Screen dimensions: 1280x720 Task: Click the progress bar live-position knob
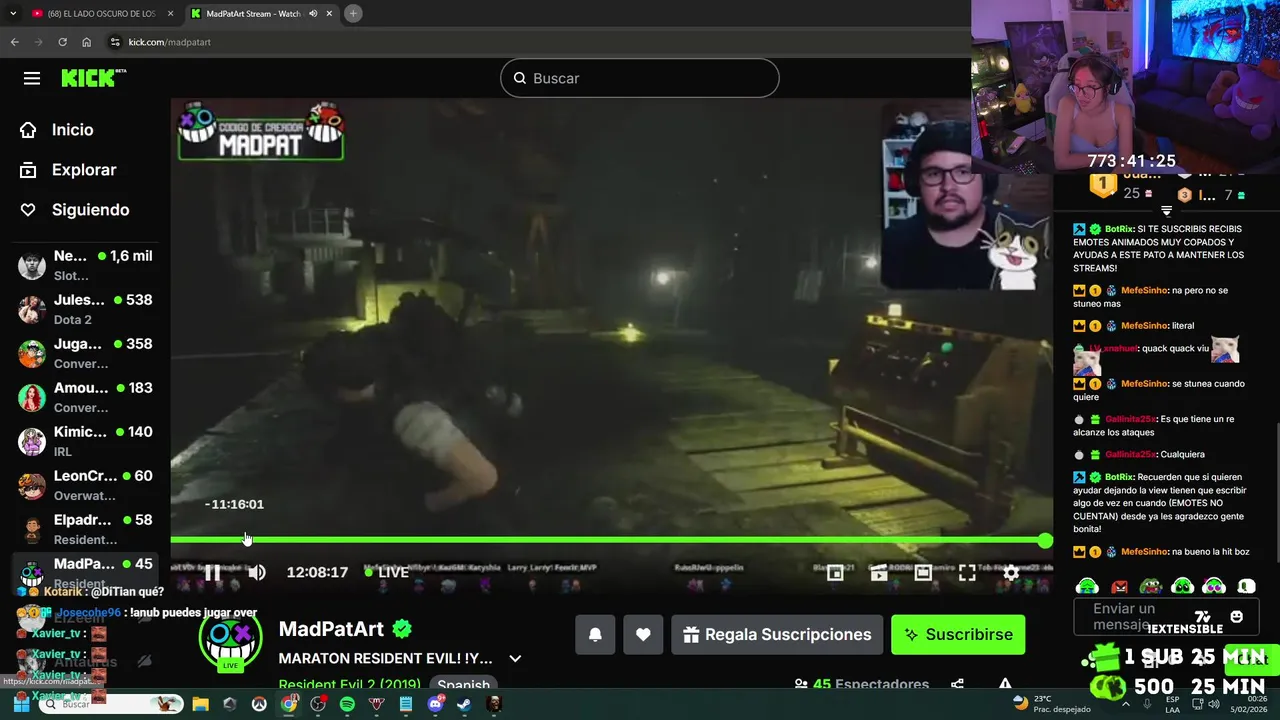coord(1045,541)
